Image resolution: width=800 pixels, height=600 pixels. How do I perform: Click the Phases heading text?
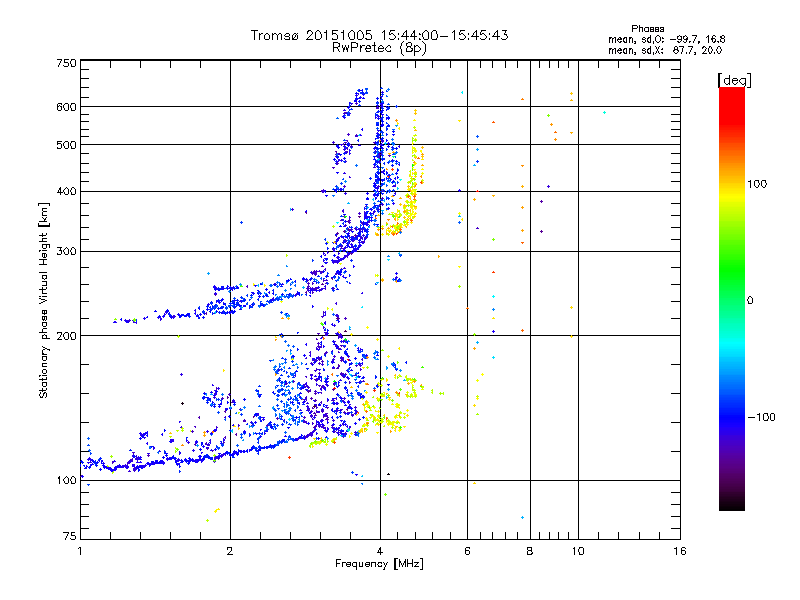point(647,29)
